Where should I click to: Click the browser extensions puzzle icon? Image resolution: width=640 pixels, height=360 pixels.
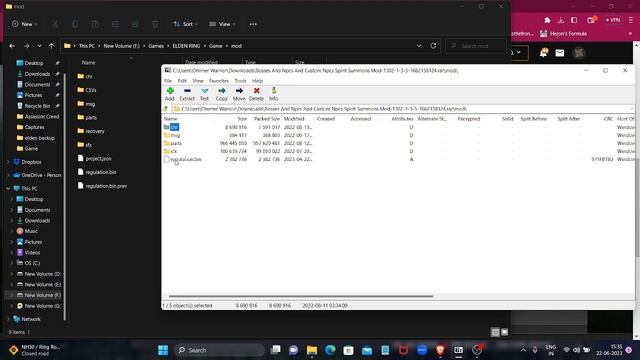click(x=547, y=20)
